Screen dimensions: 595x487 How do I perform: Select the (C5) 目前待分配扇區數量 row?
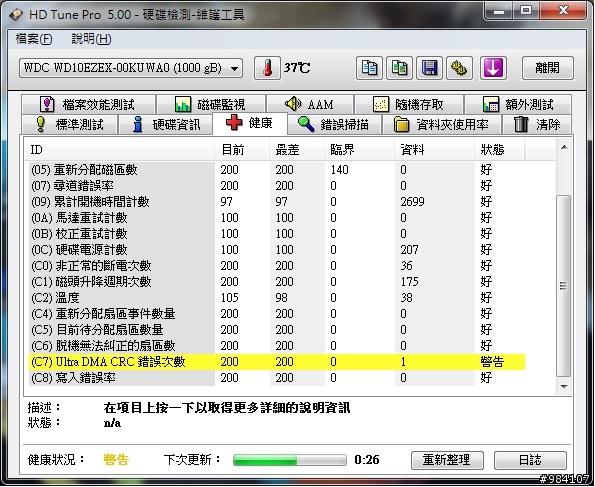tap(277, 329)
